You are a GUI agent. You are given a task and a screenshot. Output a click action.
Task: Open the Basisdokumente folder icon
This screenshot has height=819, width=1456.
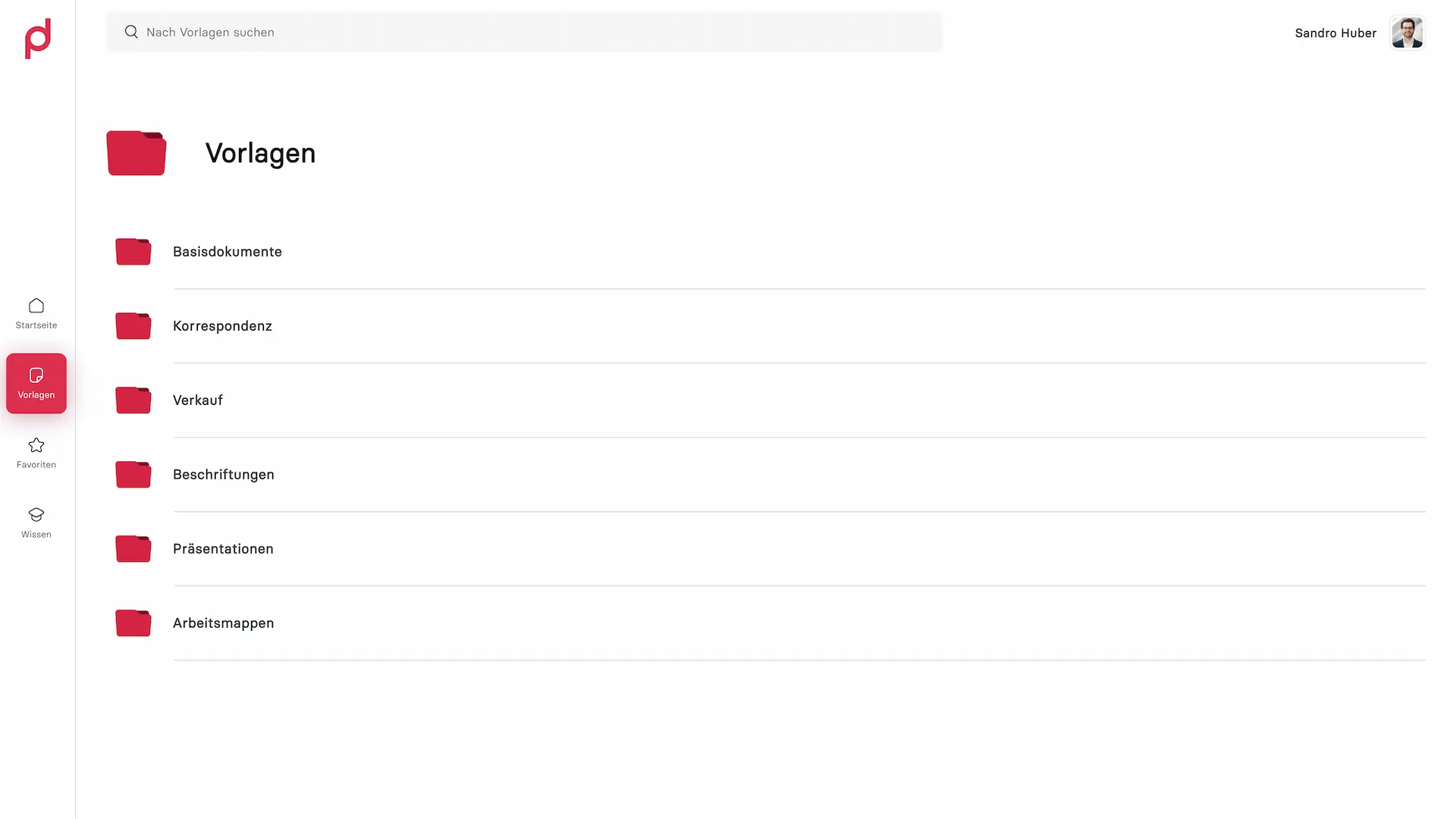(x=133, y=252)
